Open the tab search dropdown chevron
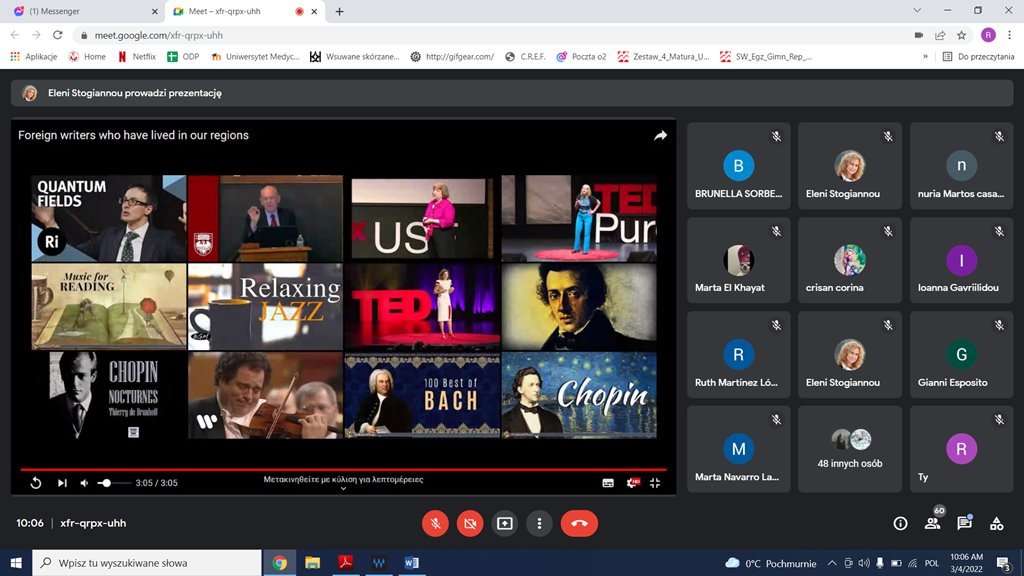This screenshot has height=576, width=1024. [x=917, y=10]
